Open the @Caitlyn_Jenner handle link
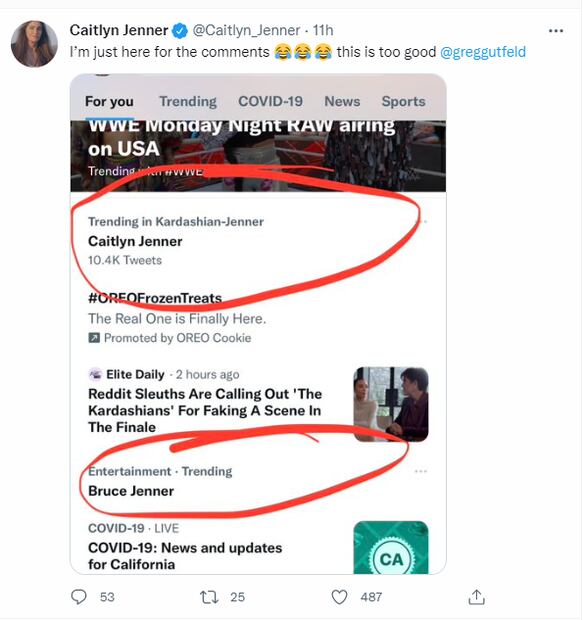Viewport: 583px width, 620px height. click(246, 30)
